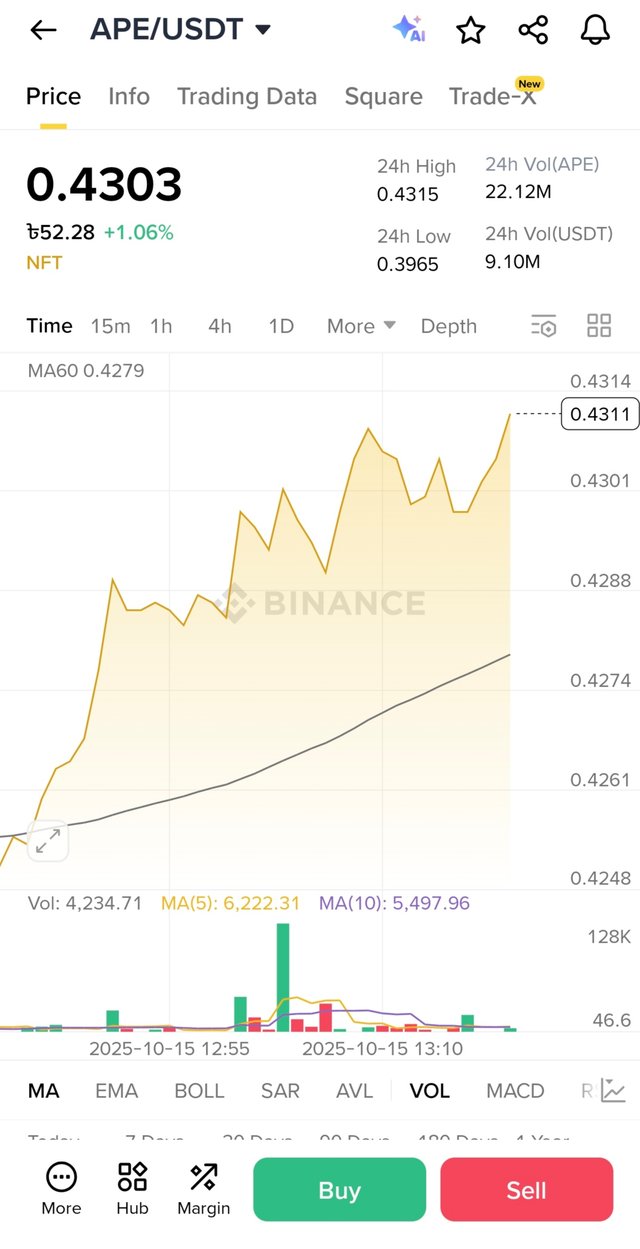Expand the More timeframes dropdown
This screenshot has width=640, height=1249.
tap(361, 326)
